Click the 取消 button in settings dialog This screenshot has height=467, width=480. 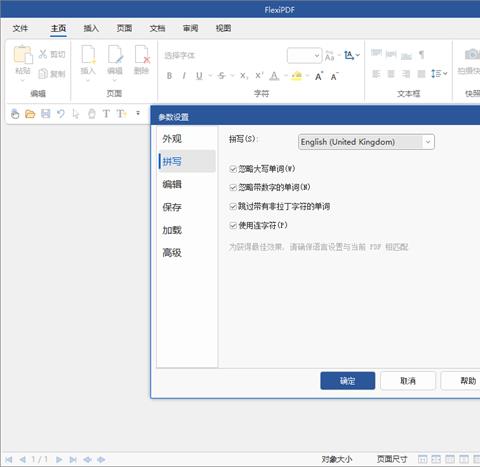tap(408, 381)
